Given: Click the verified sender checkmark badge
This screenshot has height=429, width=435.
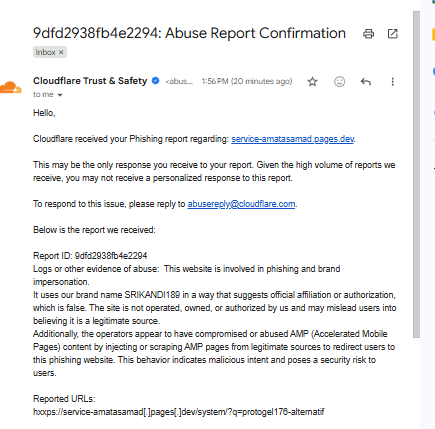Looking at the screenshot, I should point(155,81).
